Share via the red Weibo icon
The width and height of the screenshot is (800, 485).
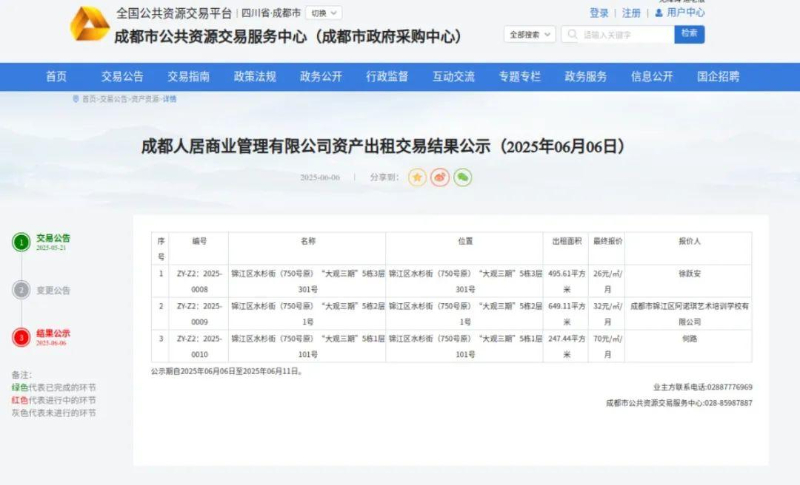tap(440, 177)
